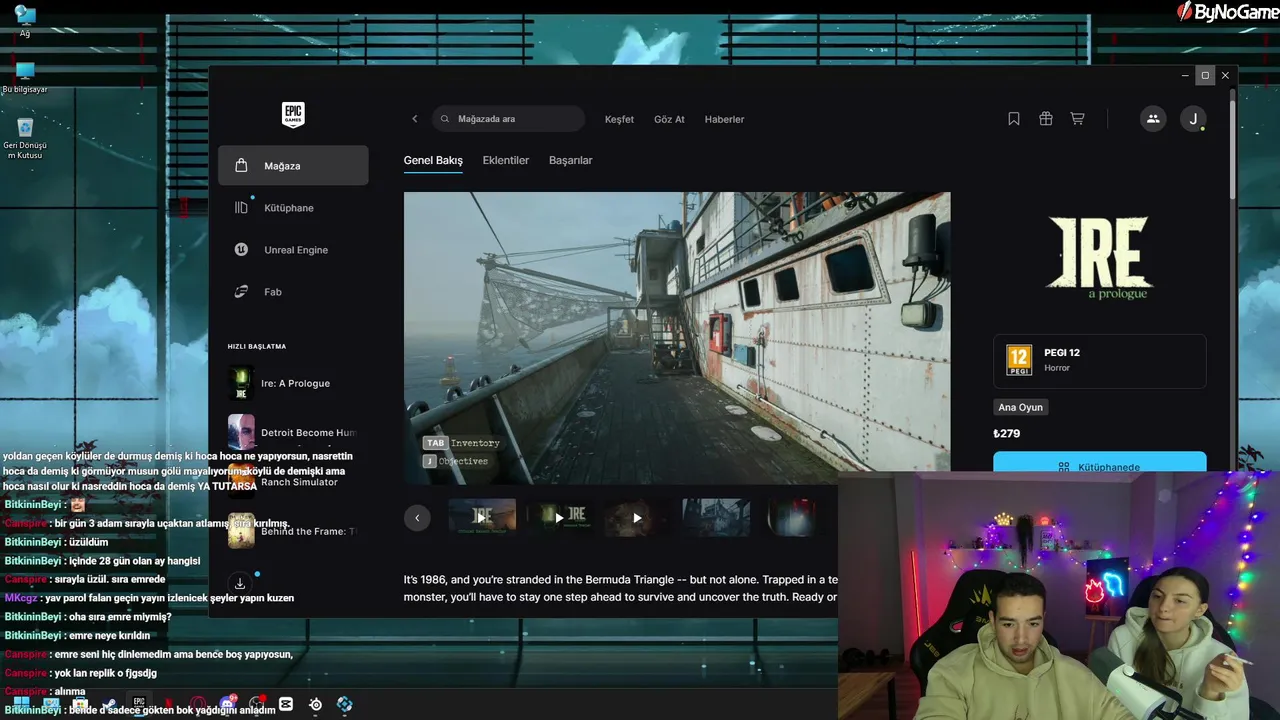Screen dimensions: 1280x720
Task: Click the Horror genre label under PEGI 12
Action: [x=1057, y=368]
